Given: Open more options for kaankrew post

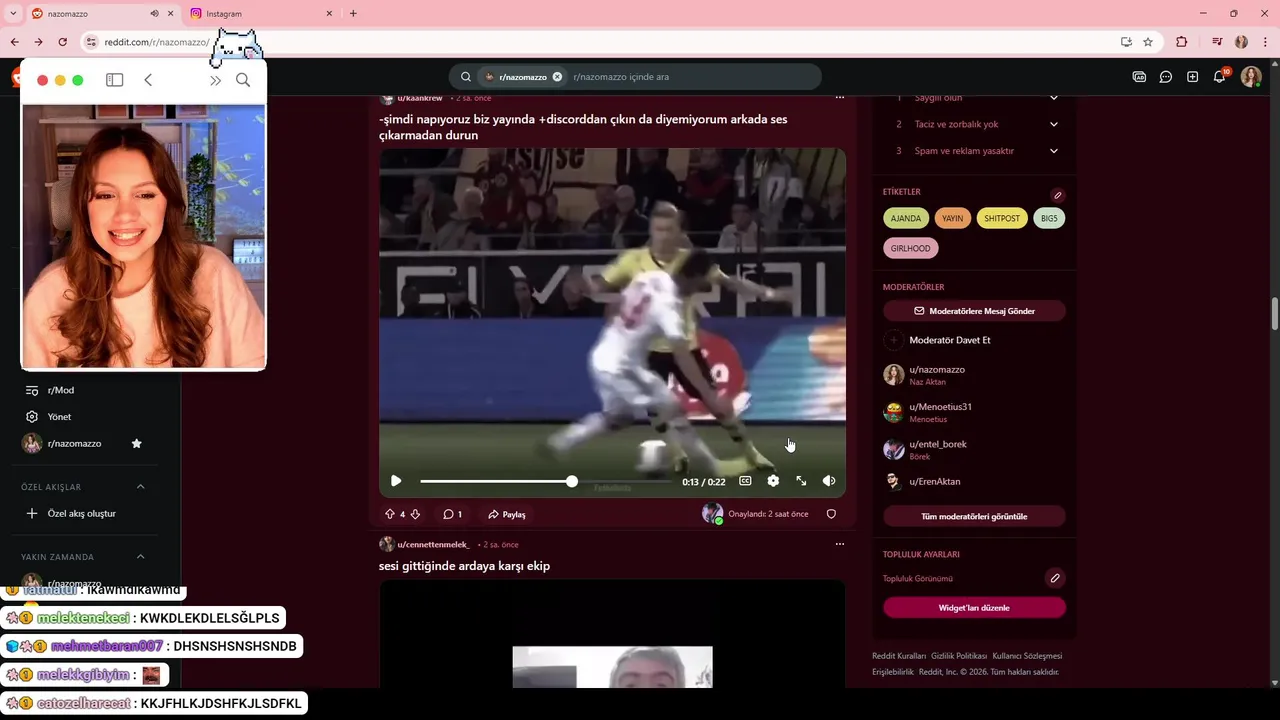Looking at the screenshot, I should (x=840, y=98).
